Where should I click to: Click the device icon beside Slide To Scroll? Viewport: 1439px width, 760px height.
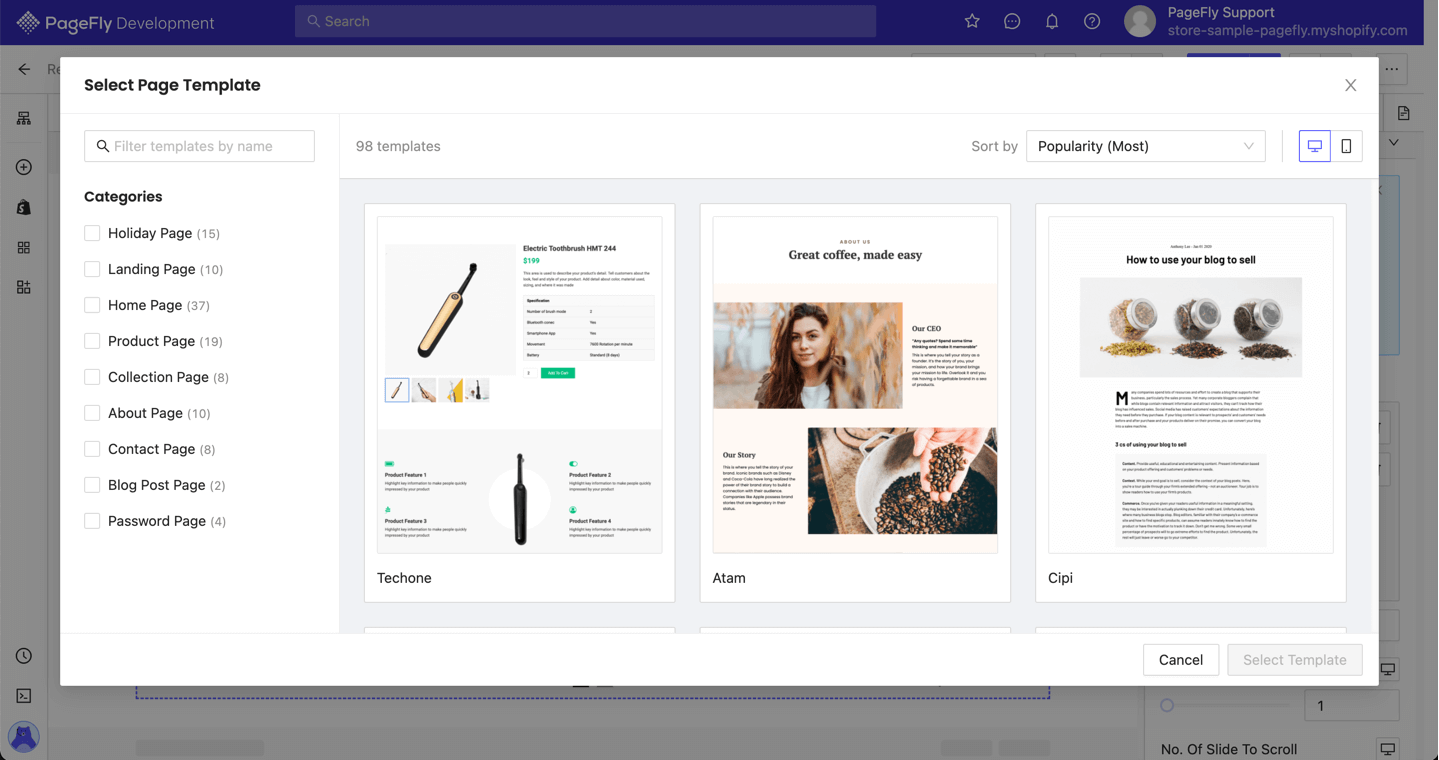coord(1388,748)
